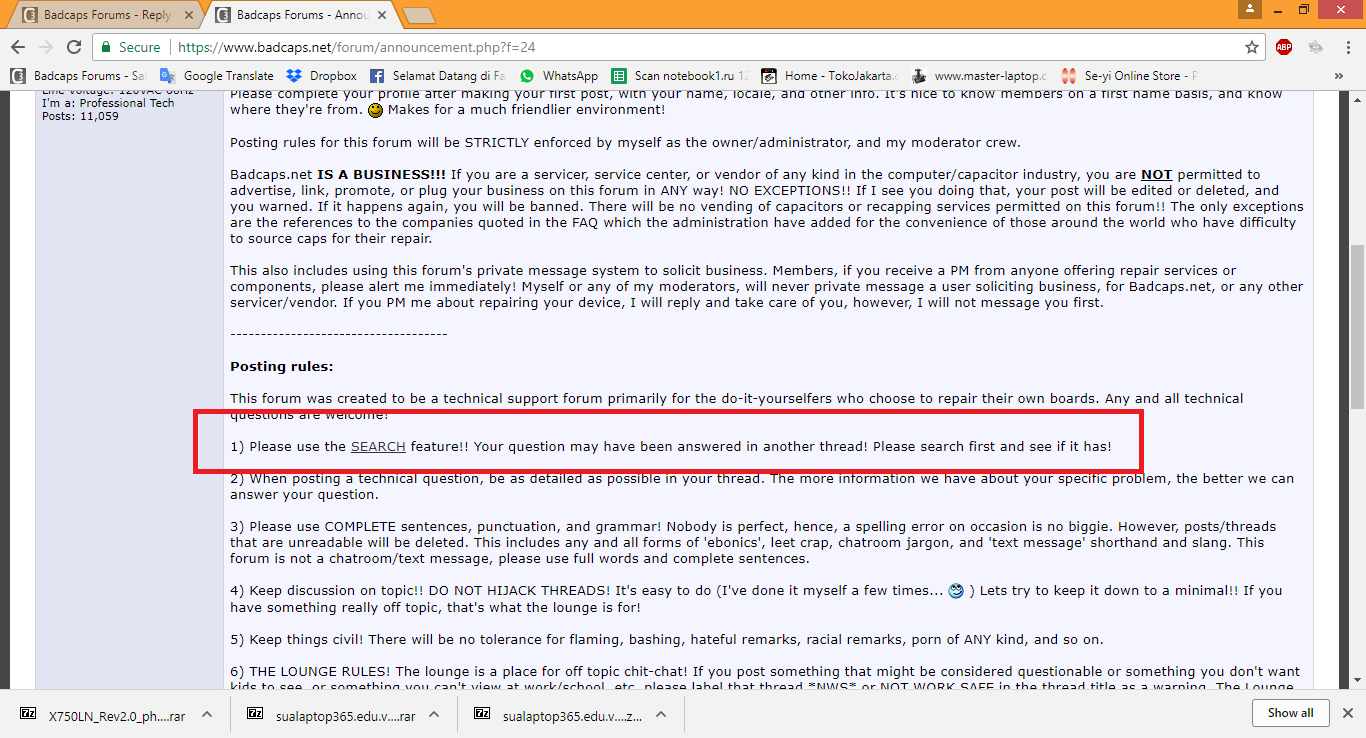Close the 'Badcaps Forums - Annou' tab
The height and width of the screenshot is (738, 1366).
click(380, 15)
